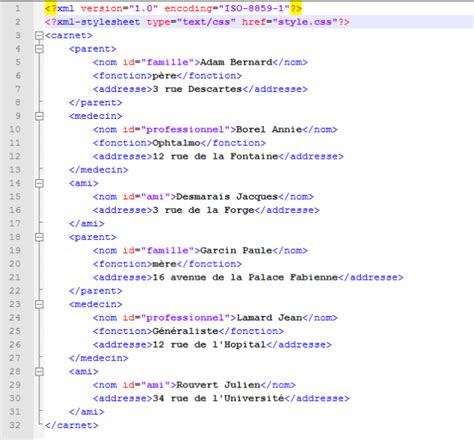Click the "ami" id value on line 29
The height and width of the screenshot is (440, 474).
pos(155,385)
